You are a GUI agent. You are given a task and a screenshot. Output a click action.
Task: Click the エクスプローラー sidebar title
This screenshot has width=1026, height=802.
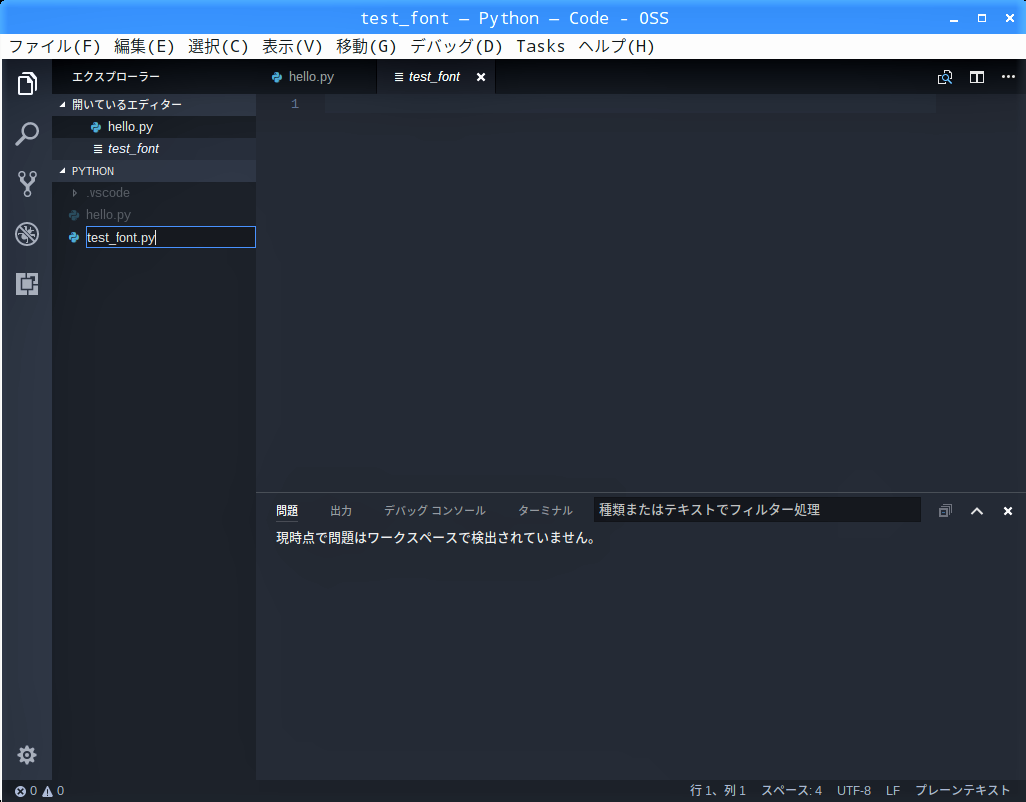click(x=116, y=77)
